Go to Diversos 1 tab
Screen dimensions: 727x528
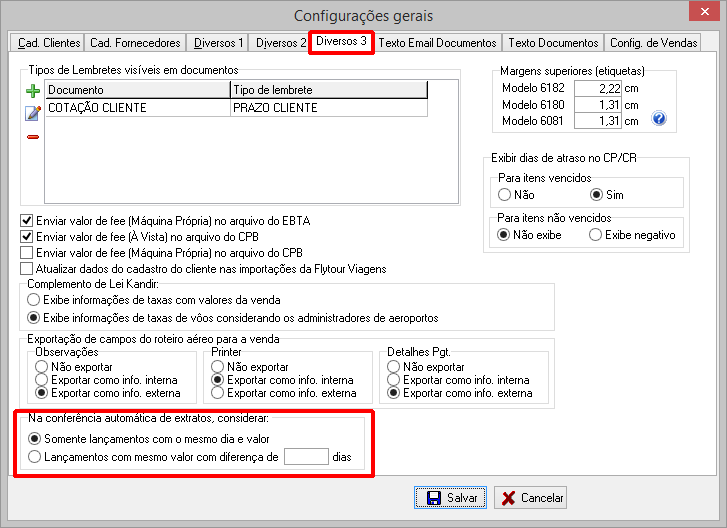[x=218, y=43]
